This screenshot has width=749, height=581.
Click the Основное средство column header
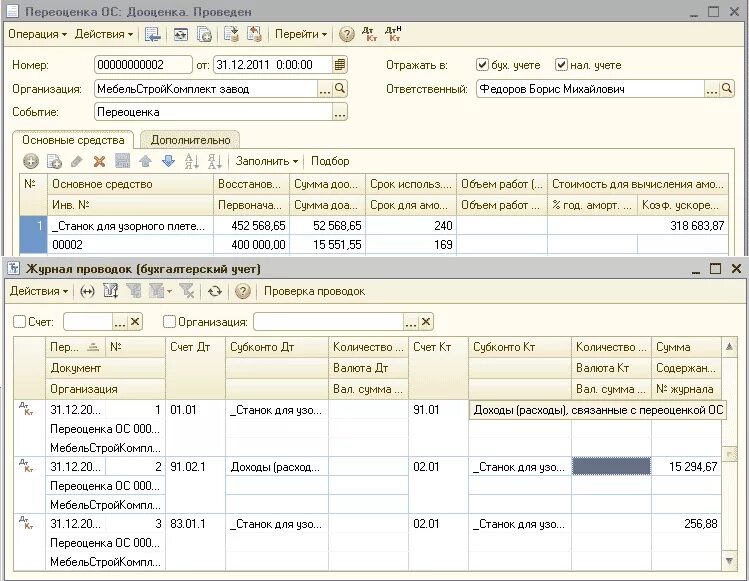[130, 184]
